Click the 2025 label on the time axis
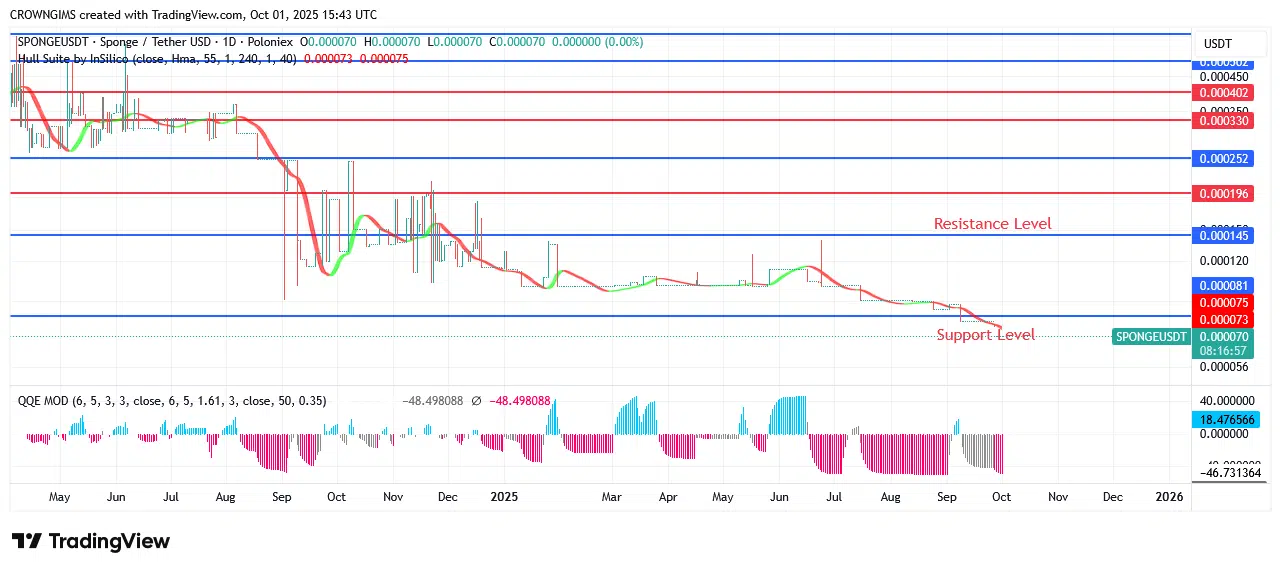Viewport: 1281px width, 571px height. click(504, 496)
